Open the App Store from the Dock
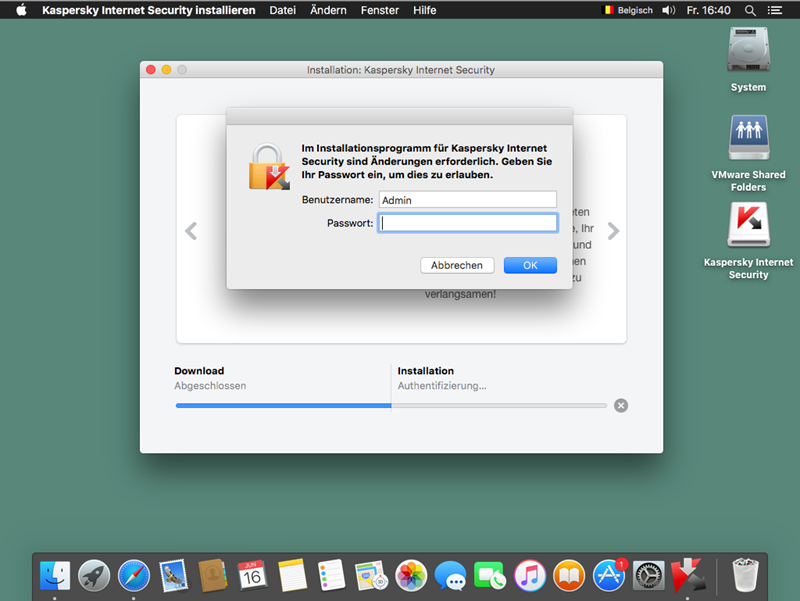The image size is (800, 601). click(x=609, y=575)
